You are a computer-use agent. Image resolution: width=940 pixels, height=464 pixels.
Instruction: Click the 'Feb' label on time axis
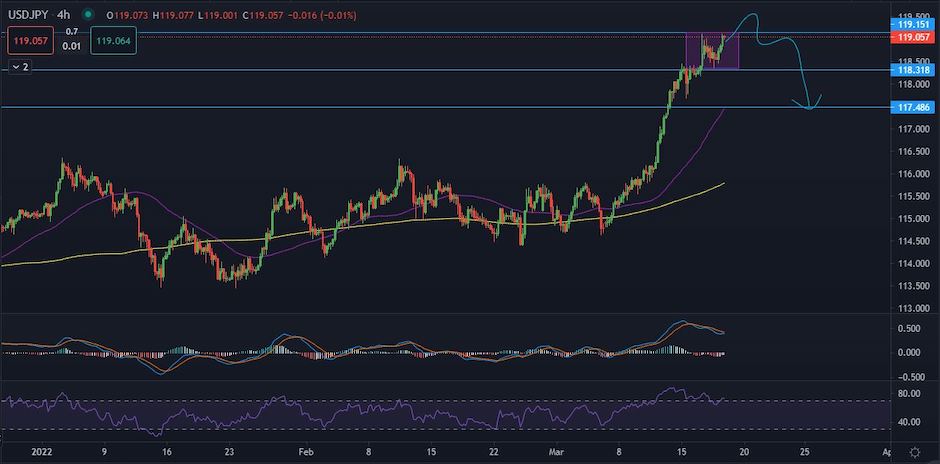pos(306,451)
